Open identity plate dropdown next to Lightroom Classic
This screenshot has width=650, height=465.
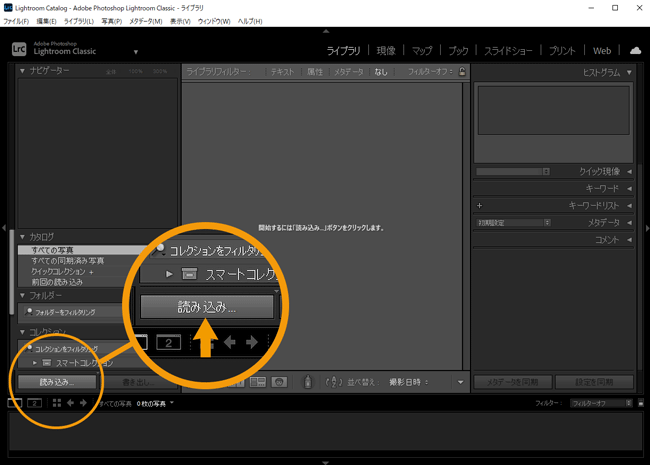[x=136, y=52]
